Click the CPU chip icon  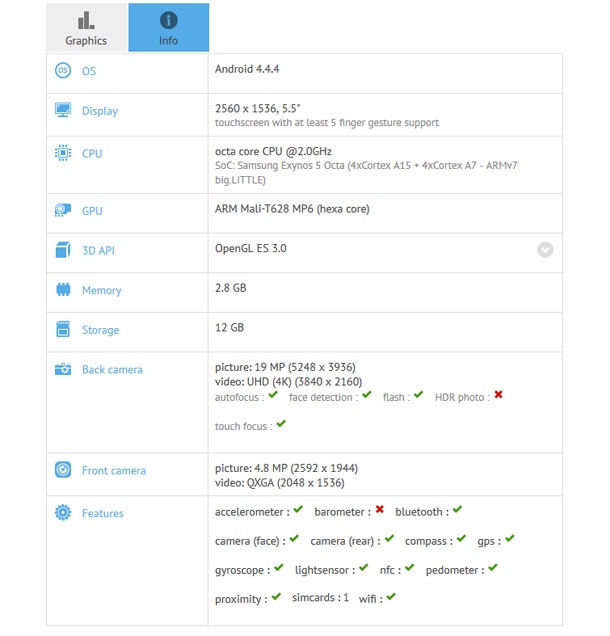tap(63, 153)
